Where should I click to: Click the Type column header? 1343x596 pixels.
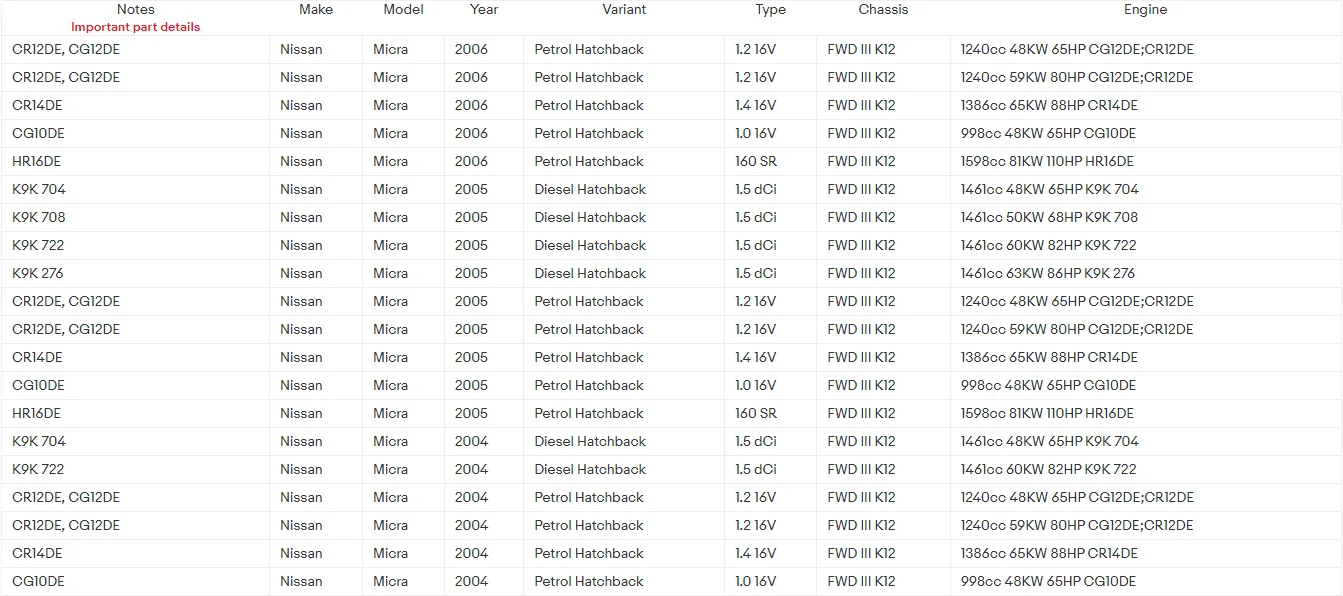point(770,9)
